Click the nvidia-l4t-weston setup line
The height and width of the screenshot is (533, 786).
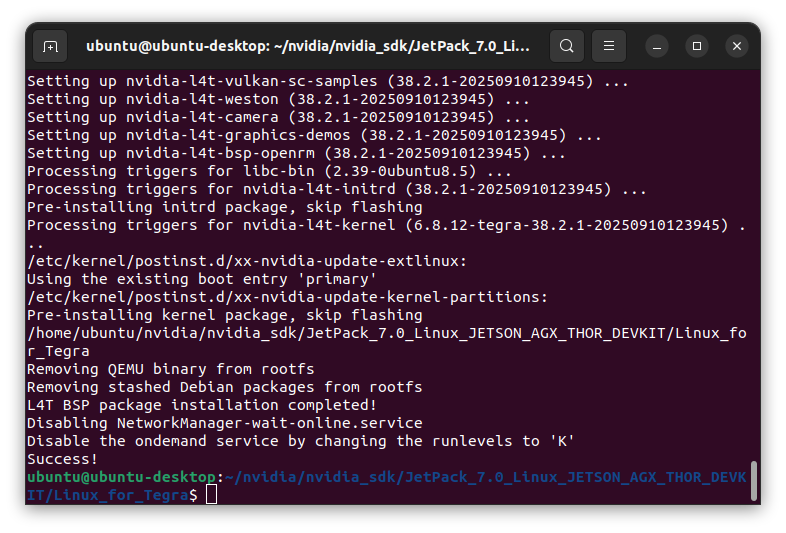[278, 99]
